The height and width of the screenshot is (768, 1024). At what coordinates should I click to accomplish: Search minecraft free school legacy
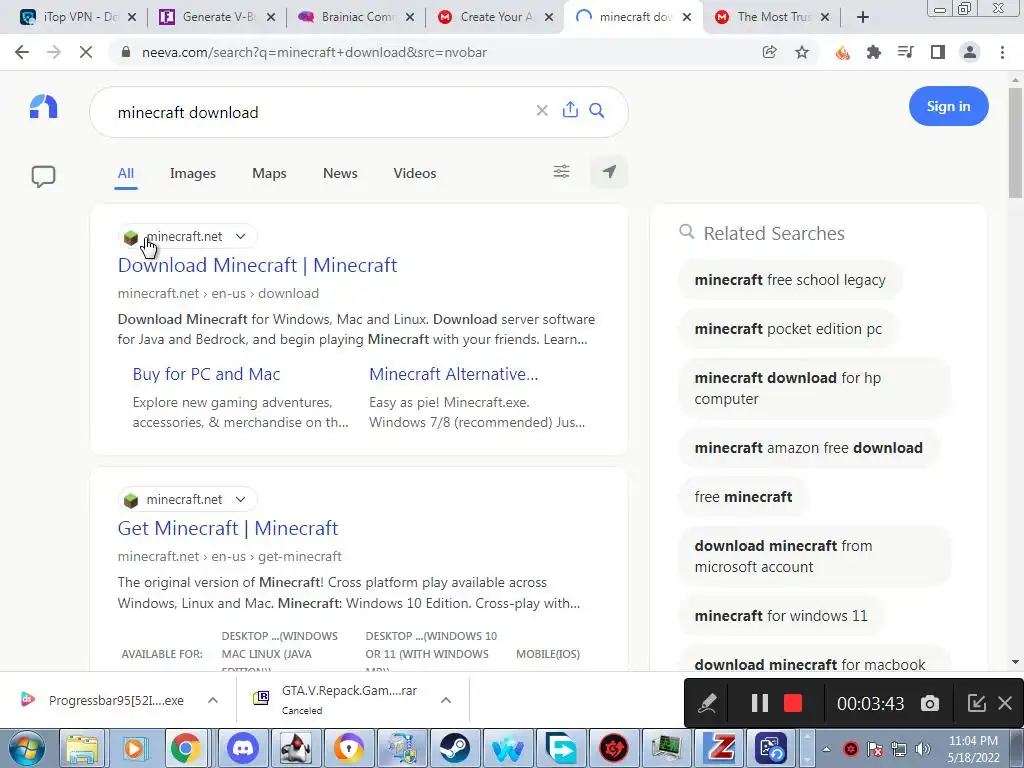[x=790, y=280]
